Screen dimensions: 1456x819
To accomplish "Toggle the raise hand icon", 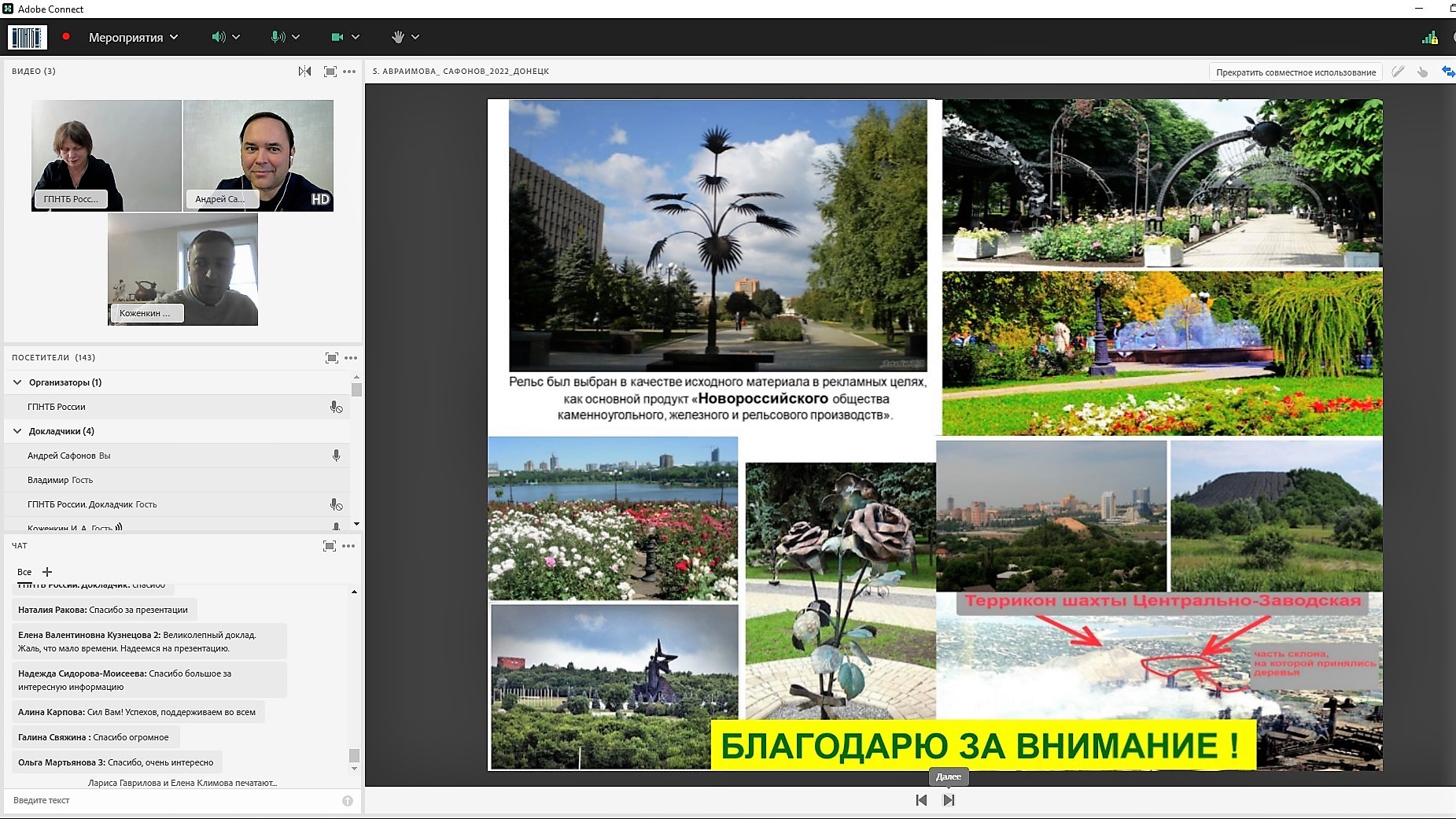I will (398, 37).
